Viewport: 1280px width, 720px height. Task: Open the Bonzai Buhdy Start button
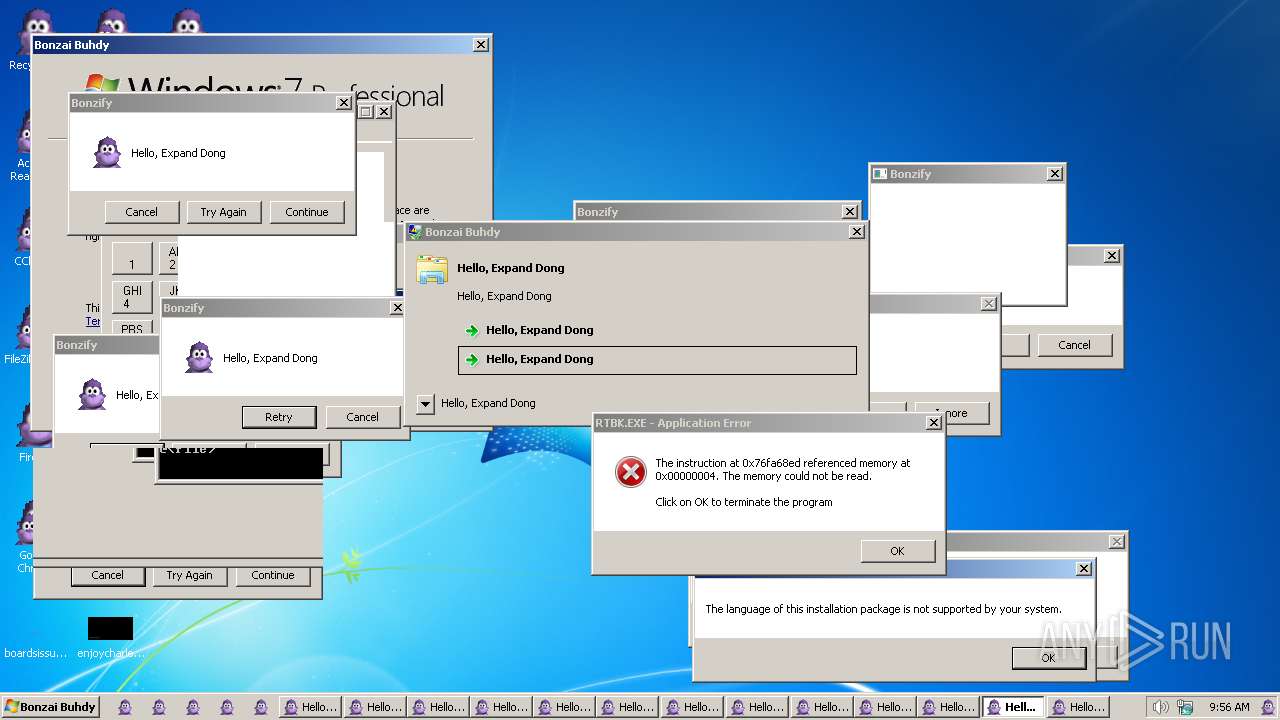50,707
